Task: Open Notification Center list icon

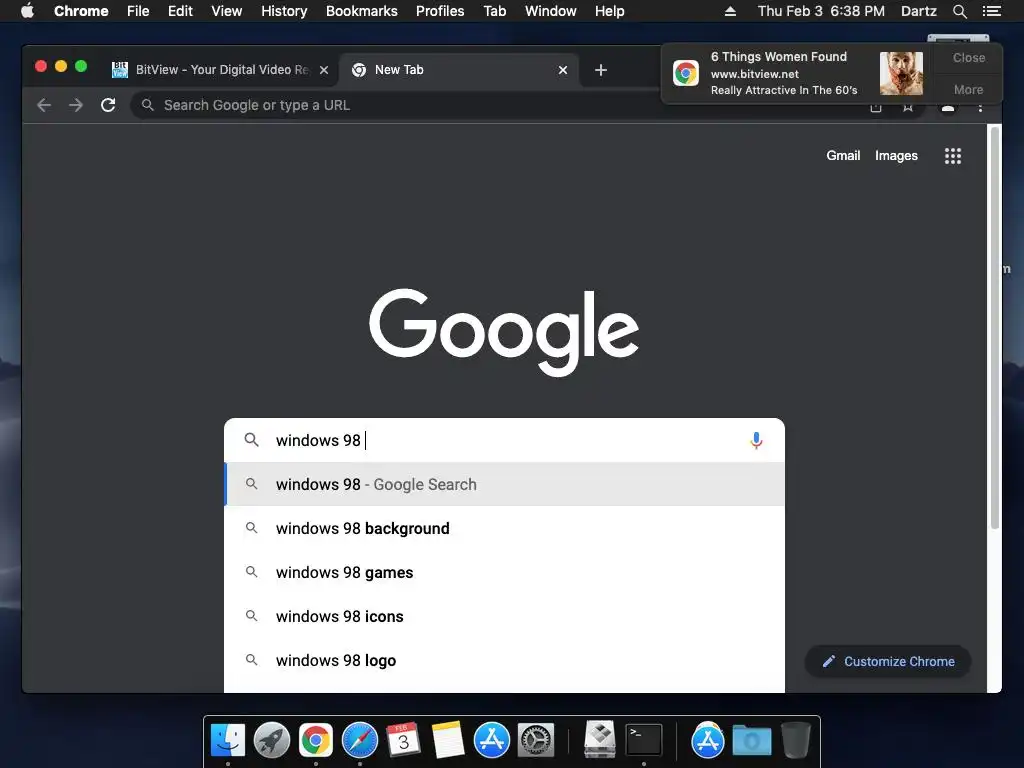Action: pos(991,11)
